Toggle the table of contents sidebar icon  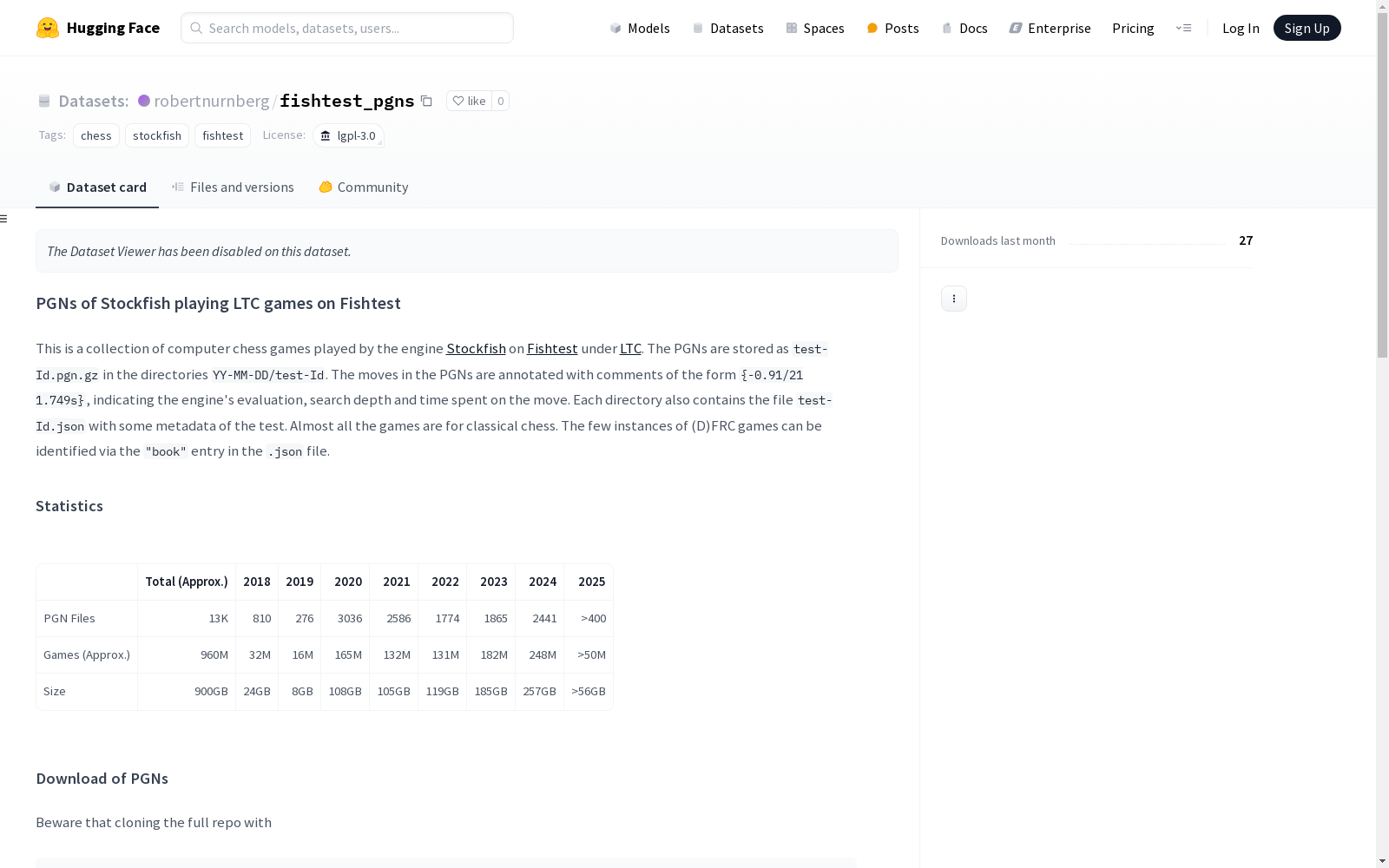pyautogui.click(x=4, y=219)
